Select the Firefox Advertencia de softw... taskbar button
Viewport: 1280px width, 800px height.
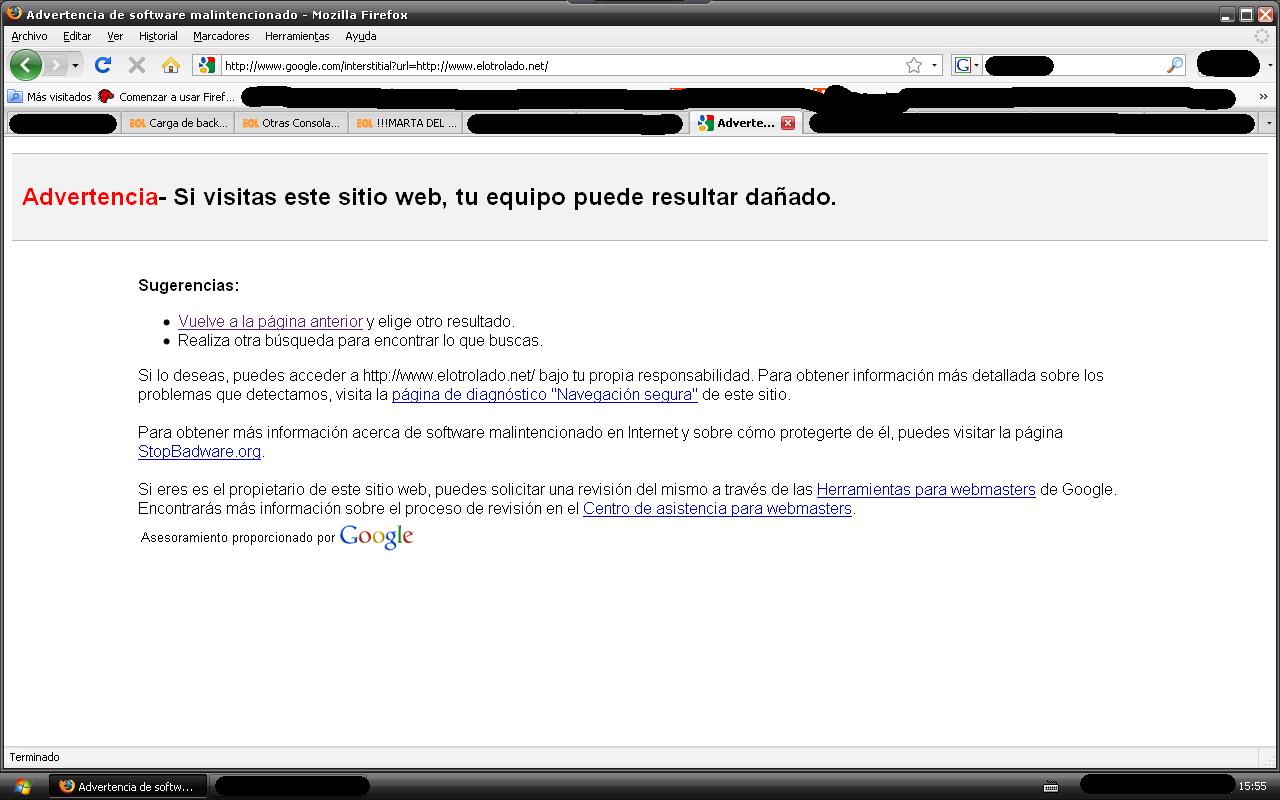pos(129,786)
